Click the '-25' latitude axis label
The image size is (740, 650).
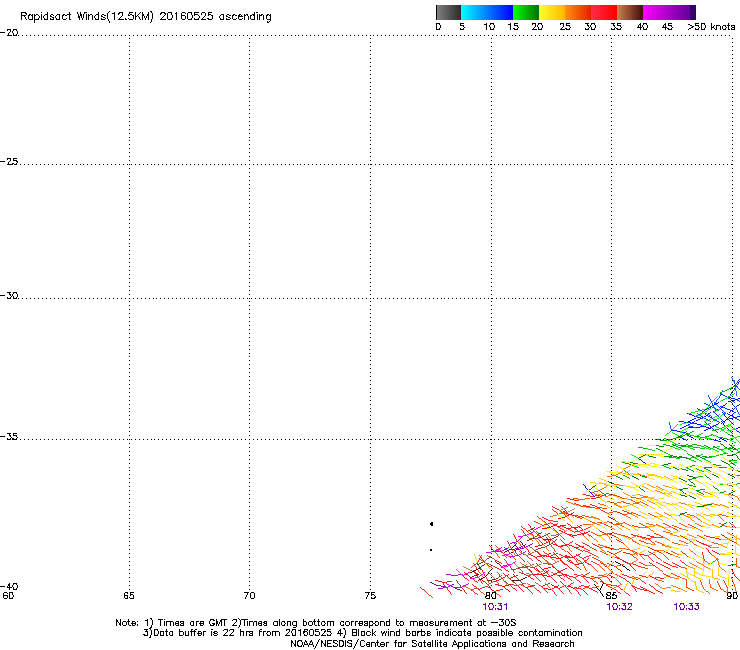pyautogui.click(x=9, y=162)
